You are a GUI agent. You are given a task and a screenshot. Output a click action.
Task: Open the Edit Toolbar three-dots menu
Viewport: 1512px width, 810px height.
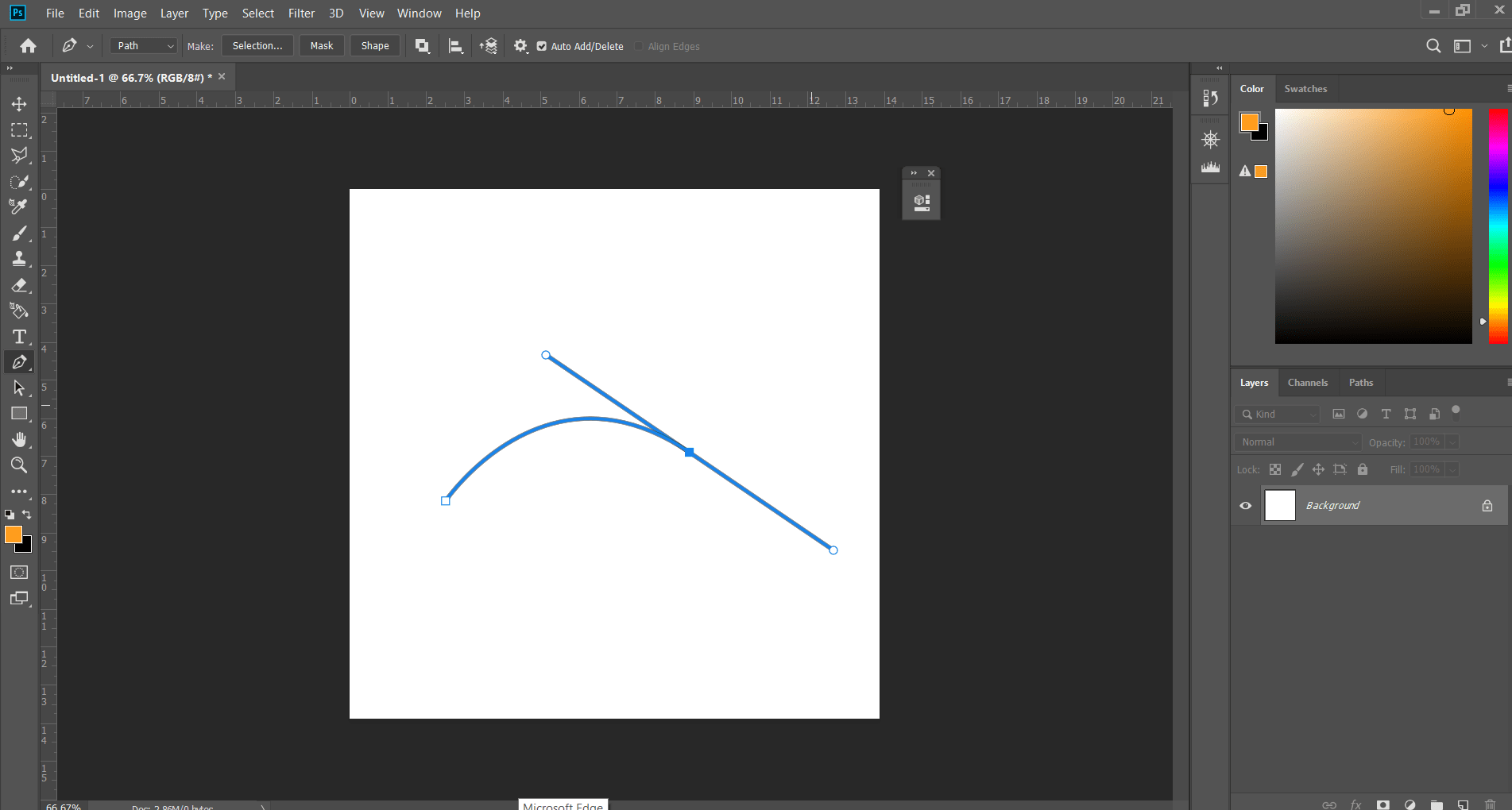click(19, 492)
